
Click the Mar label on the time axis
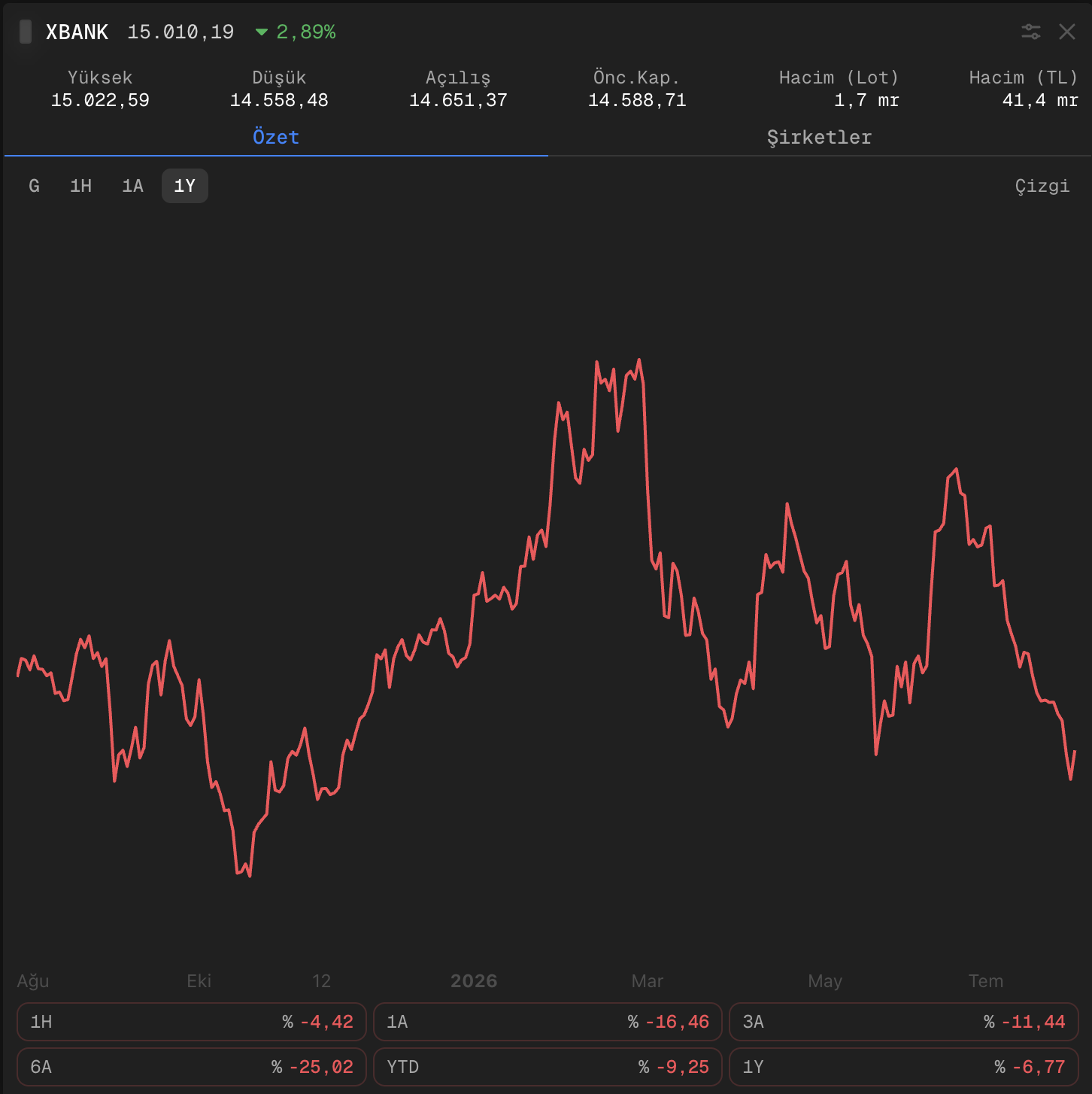(648, 981)
